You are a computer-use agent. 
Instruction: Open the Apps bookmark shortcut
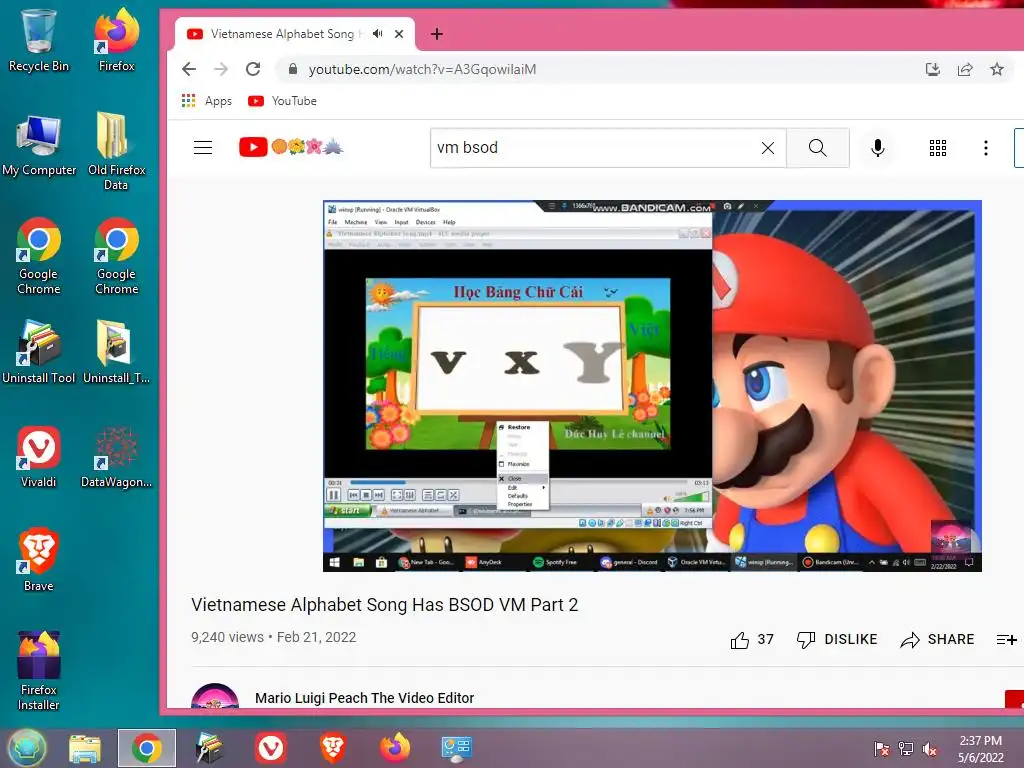206,101
